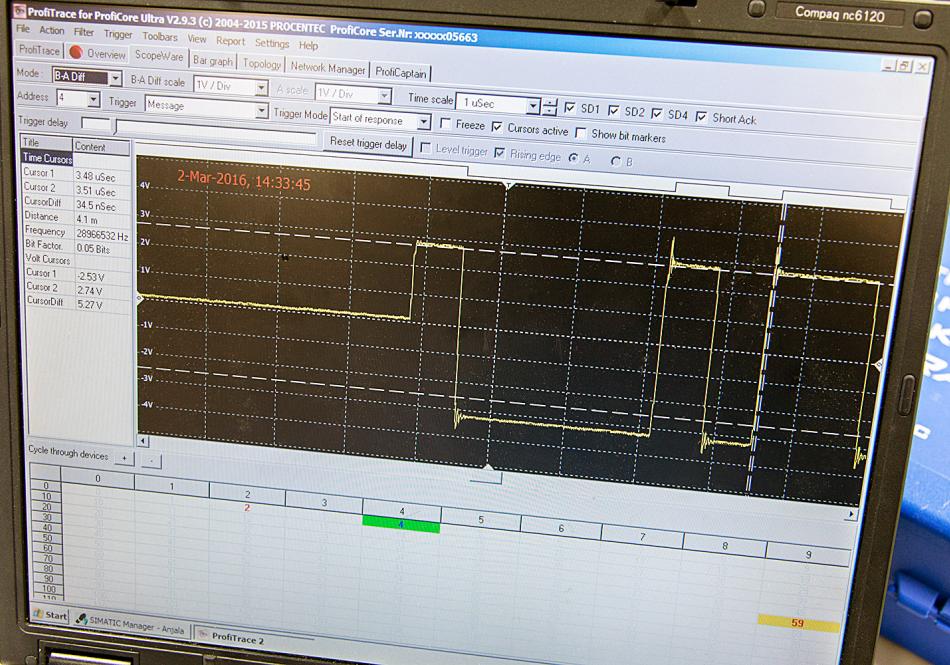This screenshot has width=950, height=665.
Task: Select the B radio button
Action: [616, 160]
